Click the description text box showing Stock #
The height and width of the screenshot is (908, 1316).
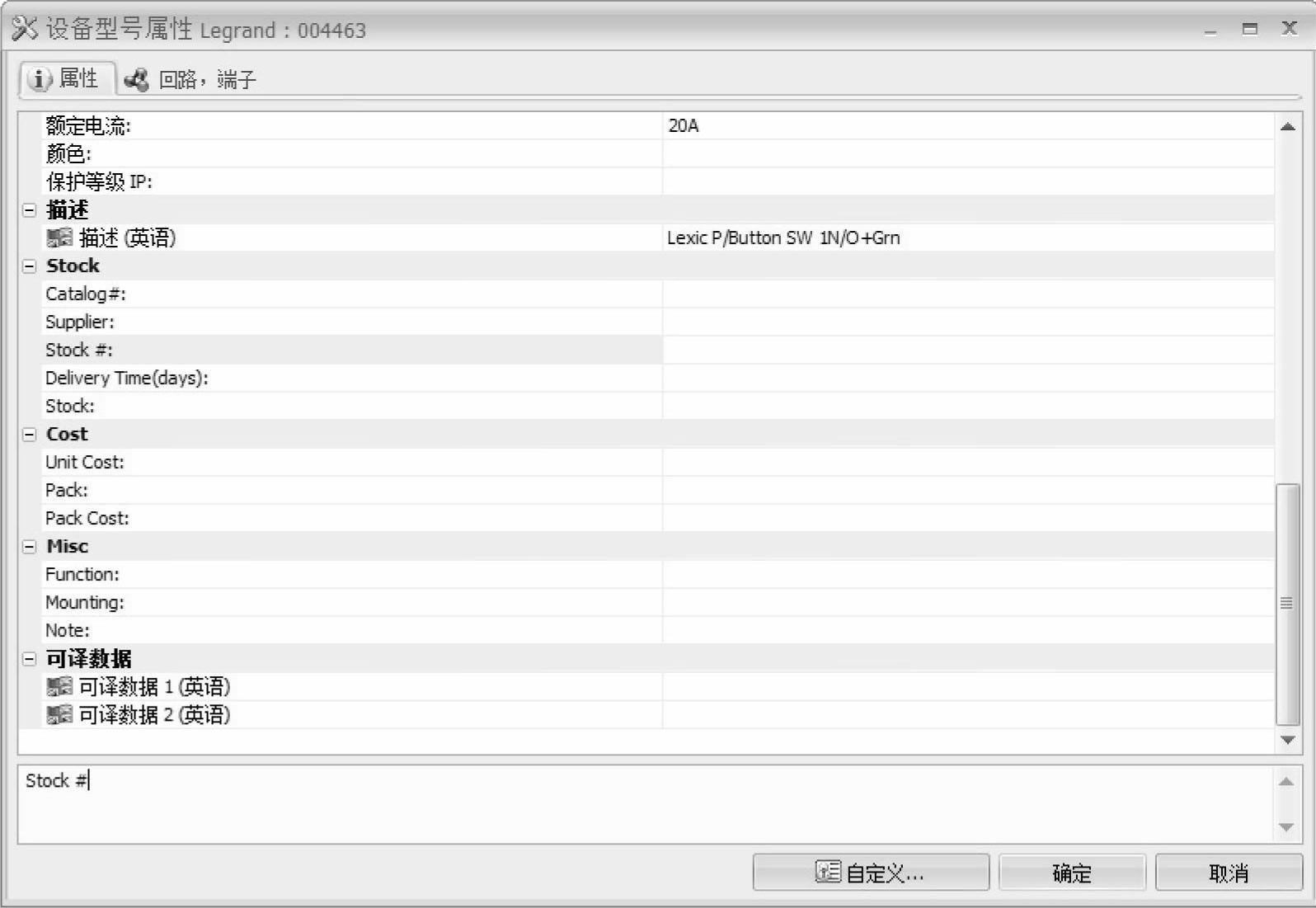(x=646, y=804)
